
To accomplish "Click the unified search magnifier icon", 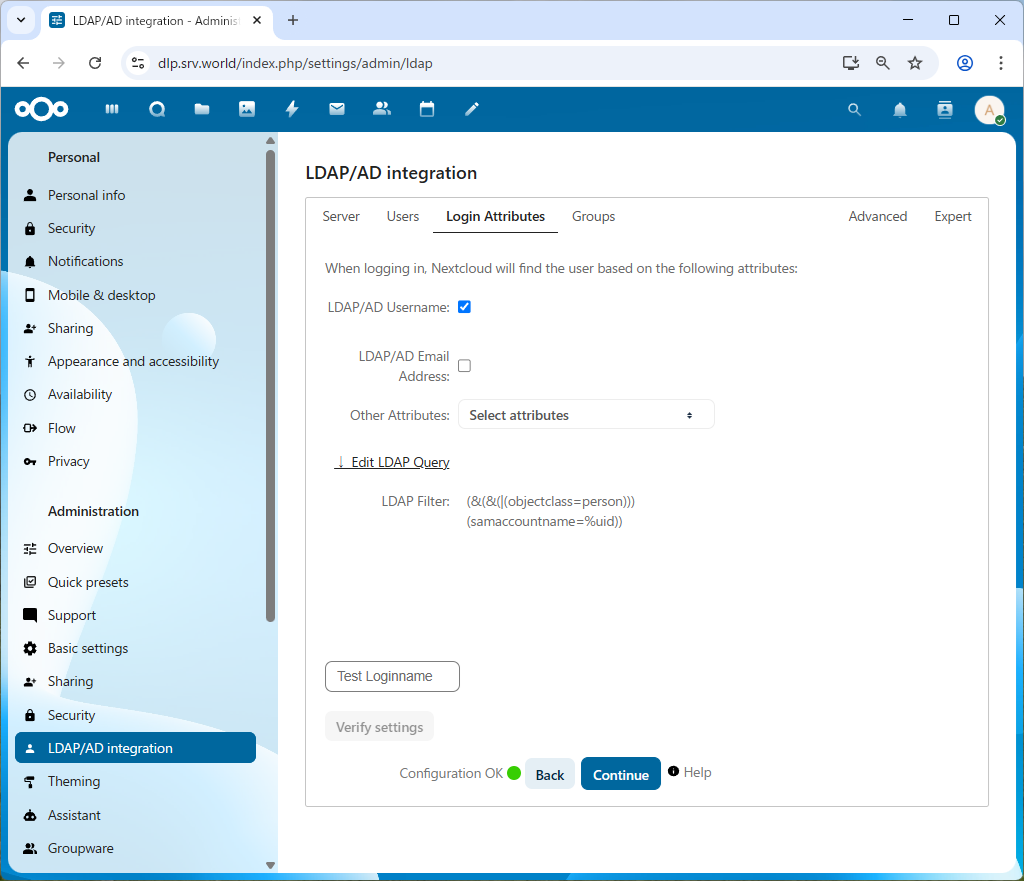I will click(854, 110).
